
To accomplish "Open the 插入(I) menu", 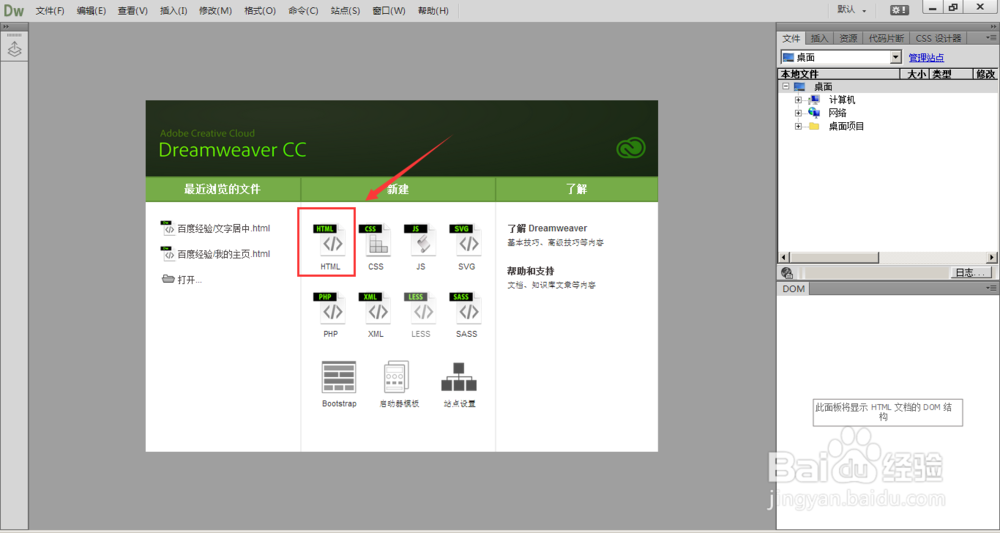I will click(173, 11).
